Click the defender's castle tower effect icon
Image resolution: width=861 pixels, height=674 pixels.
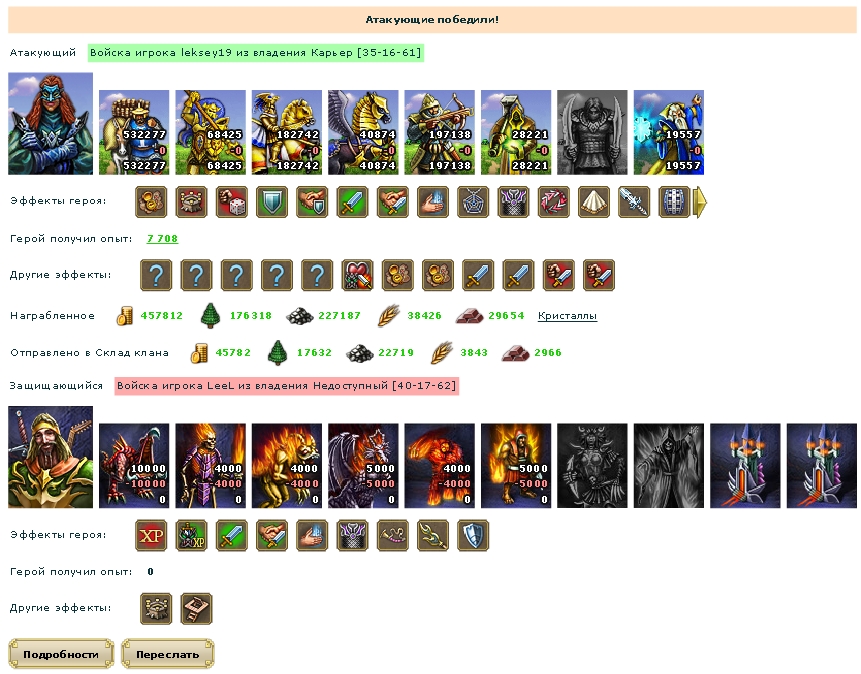(x=156, y=609)
